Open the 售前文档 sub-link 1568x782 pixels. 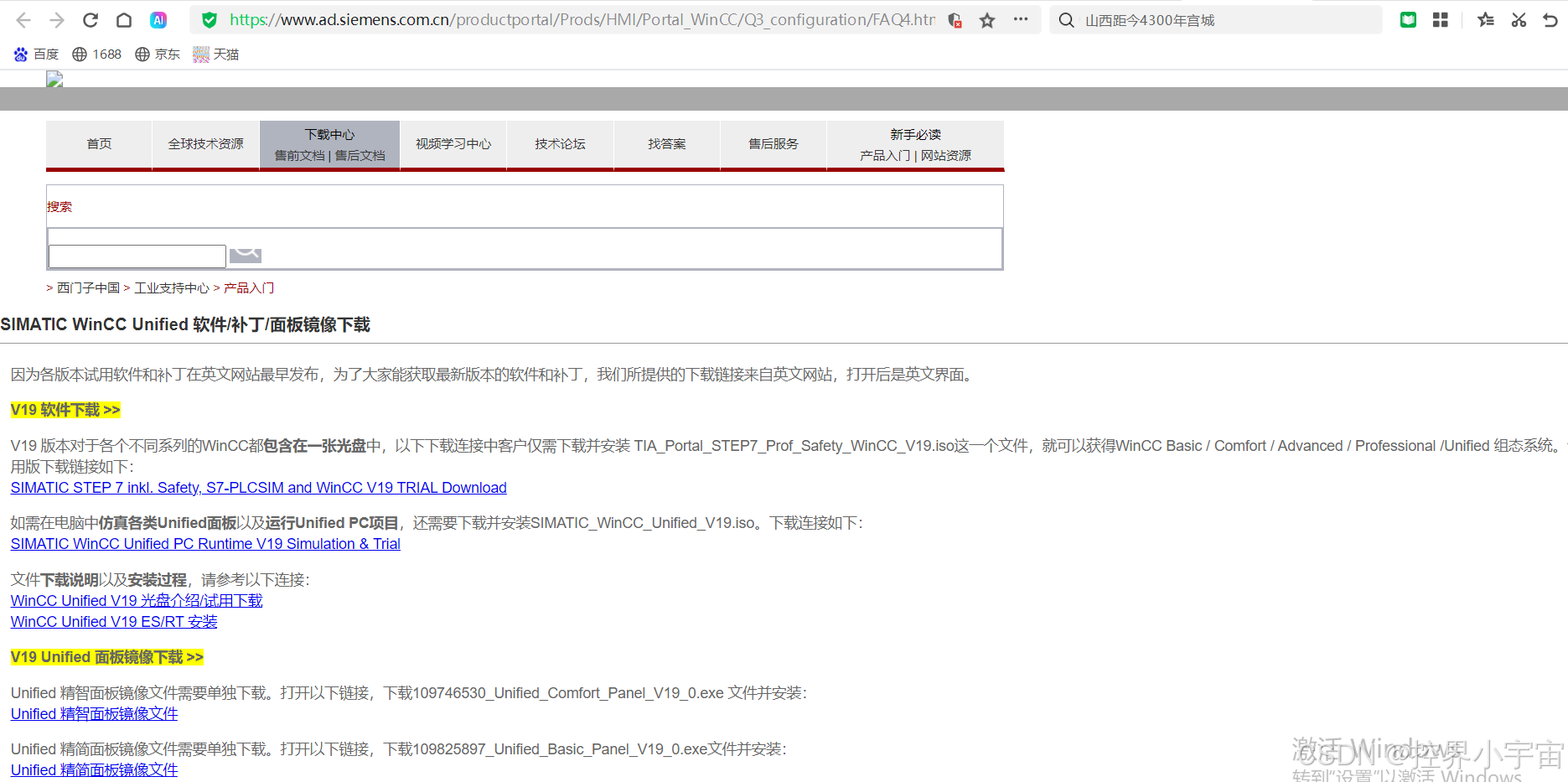pyautogui.click(x=299, y=156)
